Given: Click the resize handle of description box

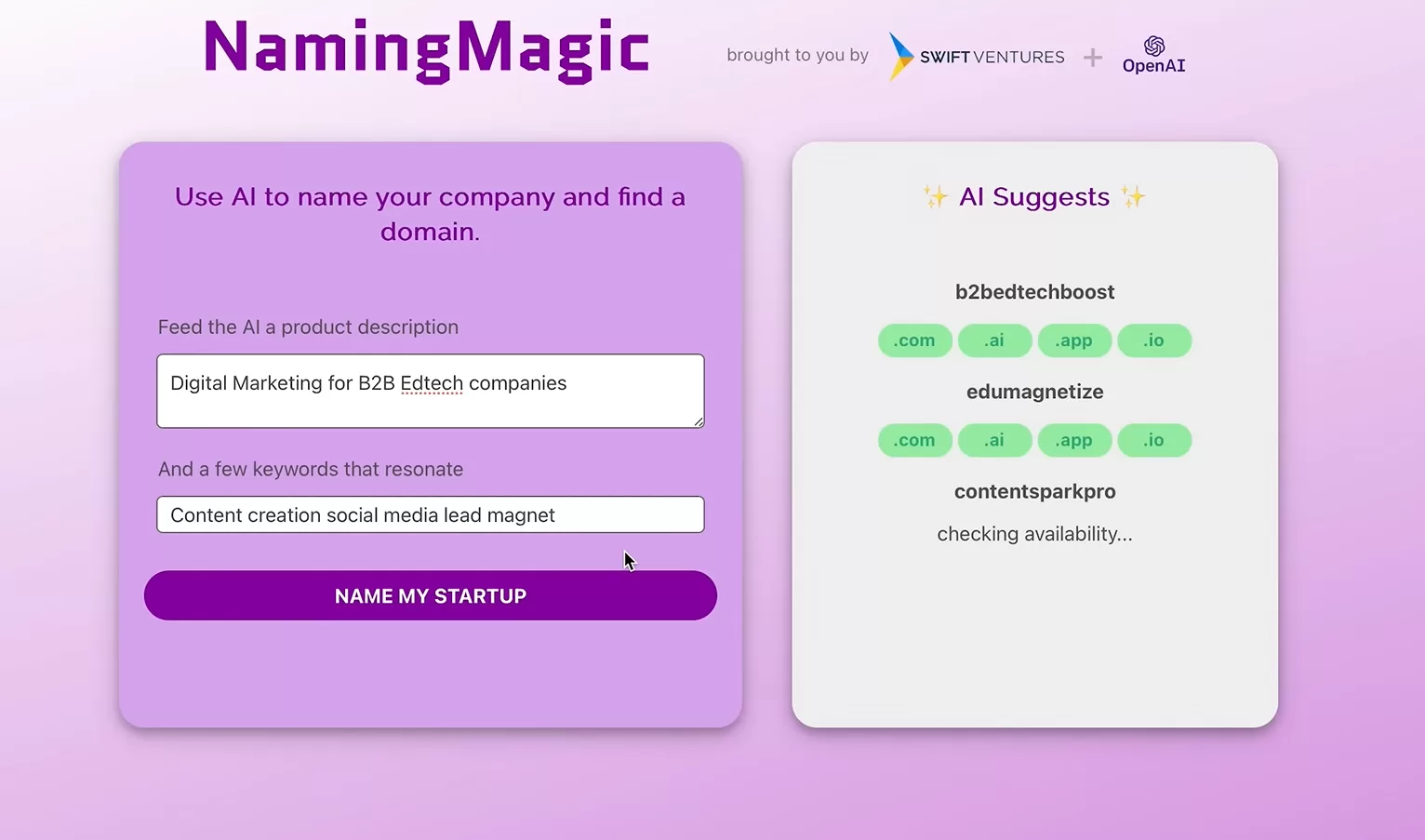Looking at the screenshot, I should (x=698, y=421).
